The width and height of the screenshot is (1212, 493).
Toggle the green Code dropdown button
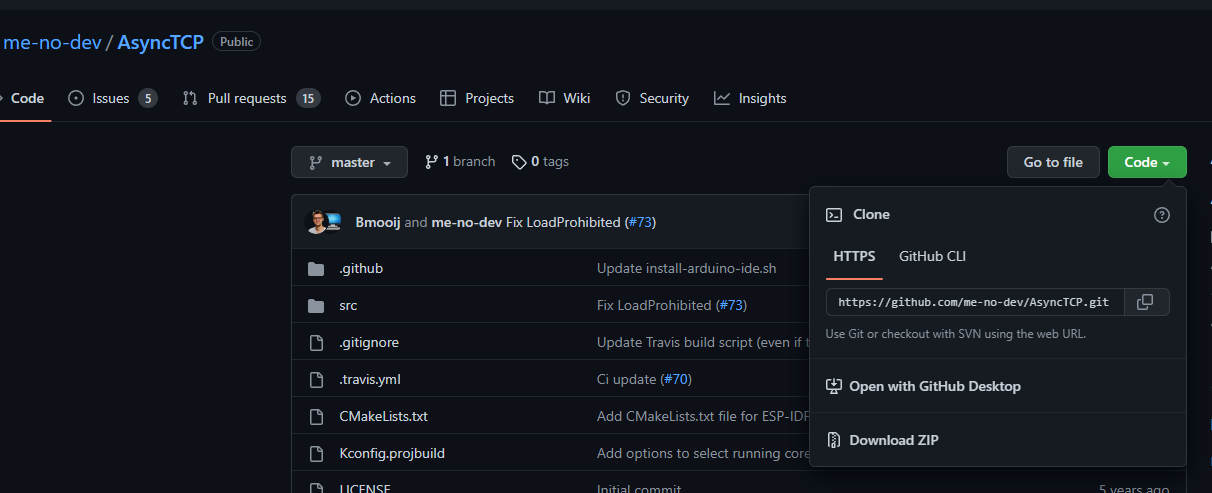[x=1147, y=162]
